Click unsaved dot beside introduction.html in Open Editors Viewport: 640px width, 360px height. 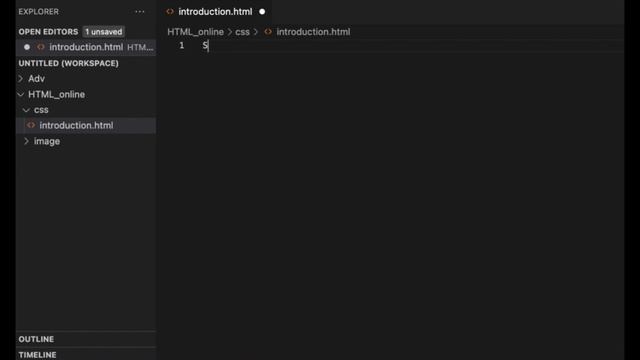point(27,47)
